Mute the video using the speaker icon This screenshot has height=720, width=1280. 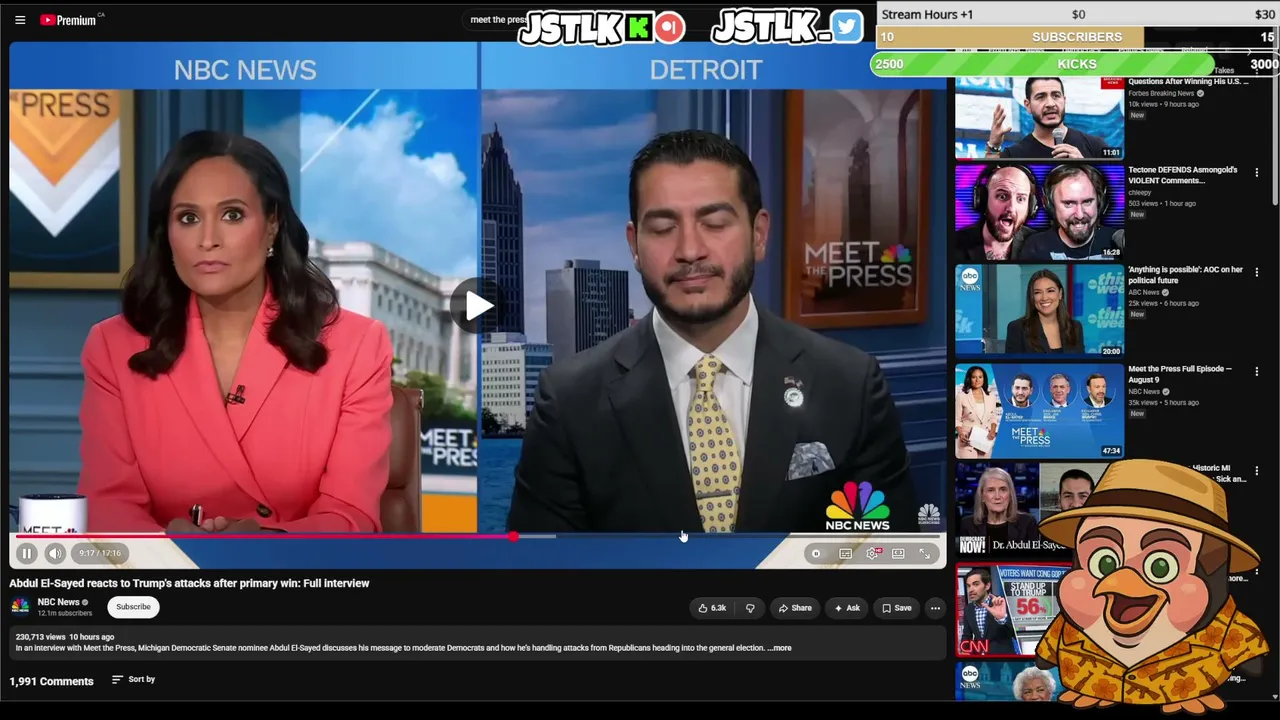tap(55, 553)
